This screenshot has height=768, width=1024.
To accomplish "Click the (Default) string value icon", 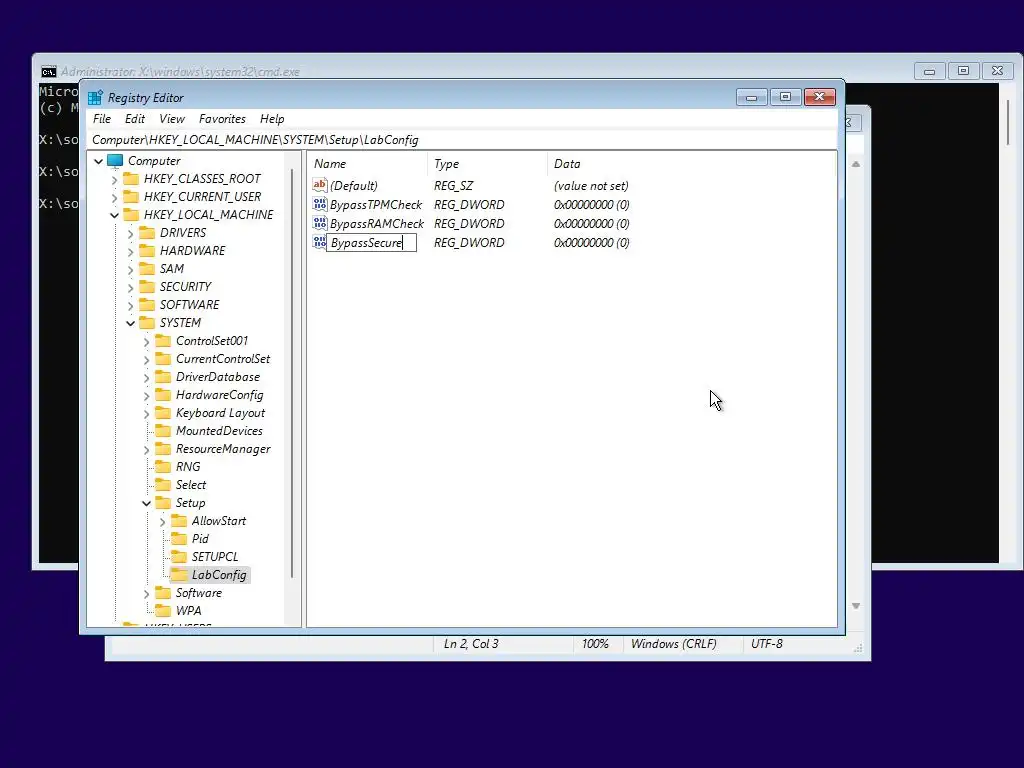I will (x=319, y=185).
